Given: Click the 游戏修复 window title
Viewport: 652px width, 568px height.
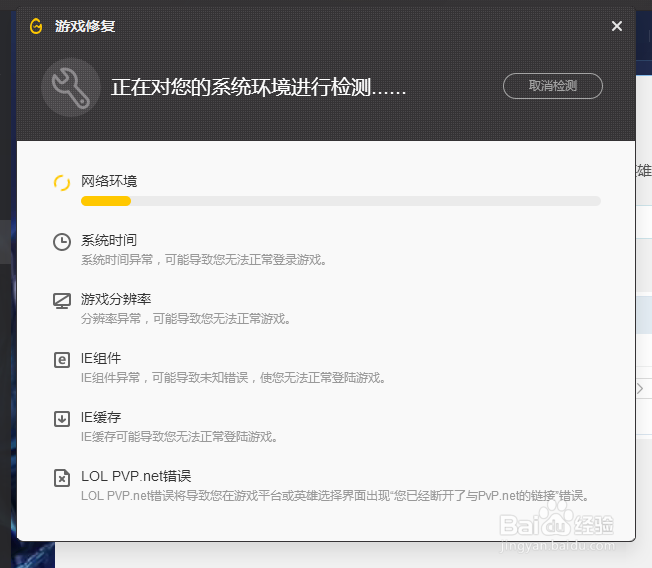Looking at the screenshot, I should coord(85,26).
